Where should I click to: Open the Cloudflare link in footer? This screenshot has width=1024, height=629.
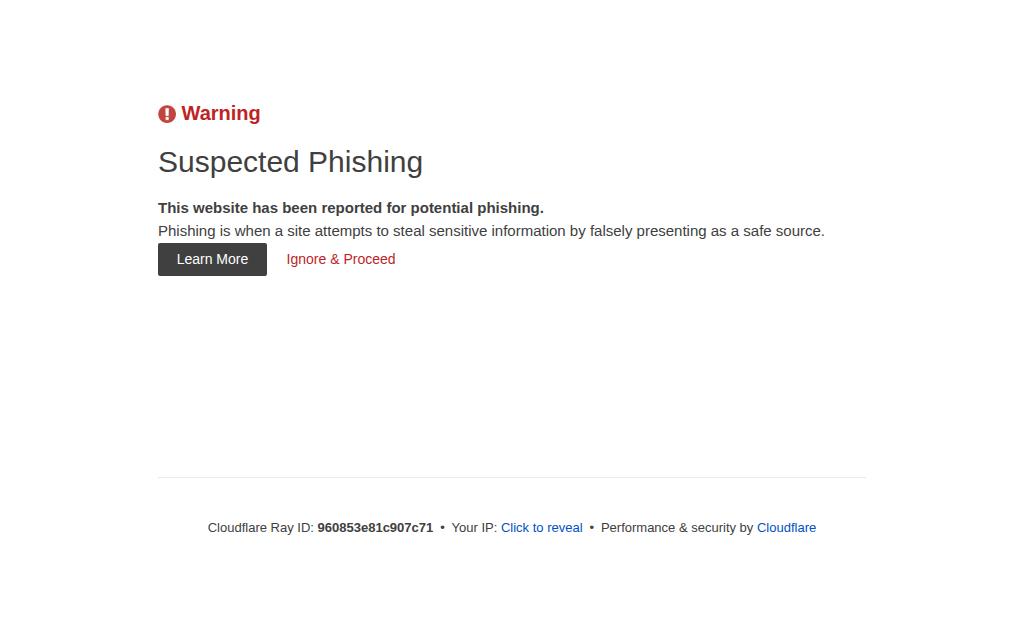[x=786, y=528]
